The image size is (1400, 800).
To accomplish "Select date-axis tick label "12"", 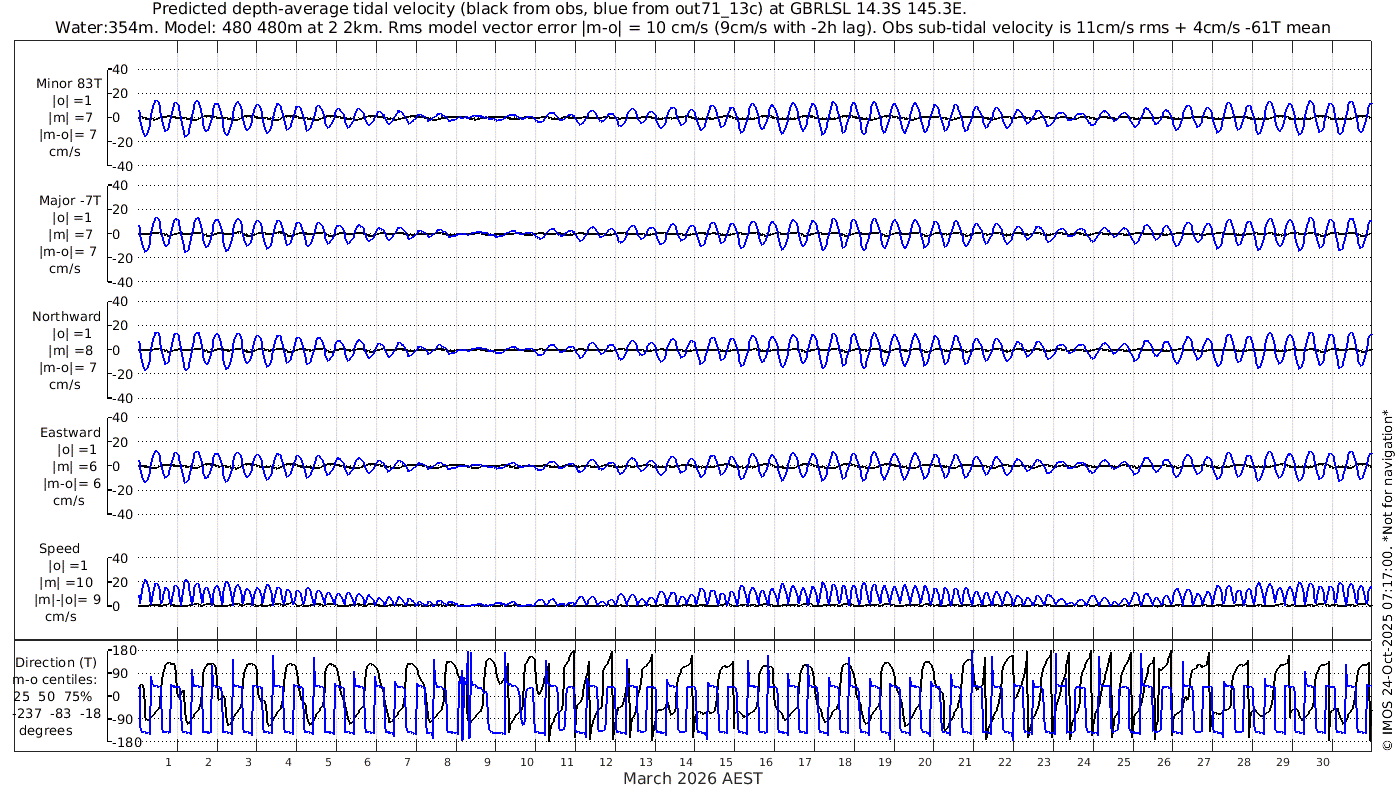I will click(x=607, y=762).
